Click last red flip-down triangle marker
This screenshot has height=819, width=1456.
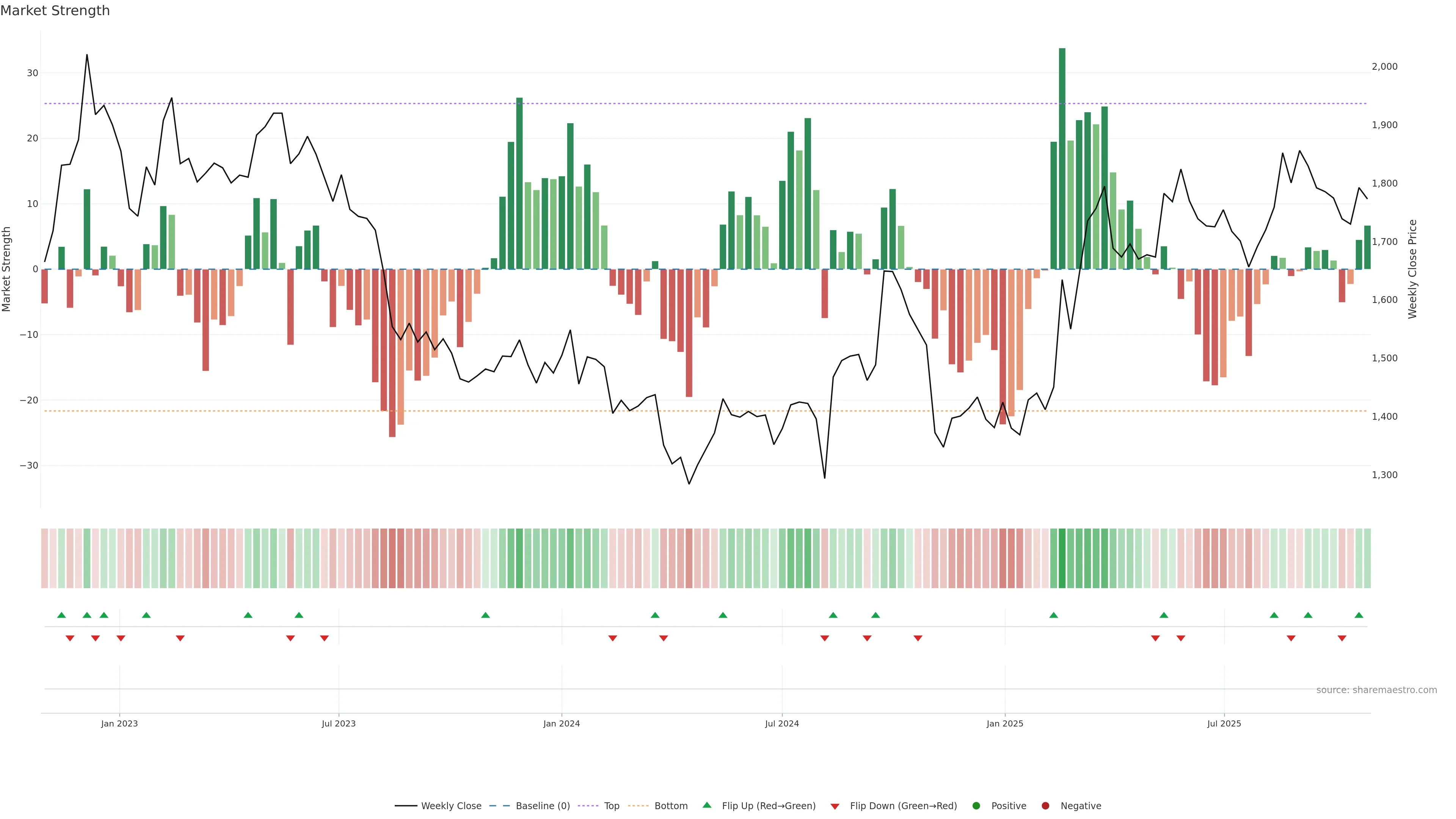1342,638
